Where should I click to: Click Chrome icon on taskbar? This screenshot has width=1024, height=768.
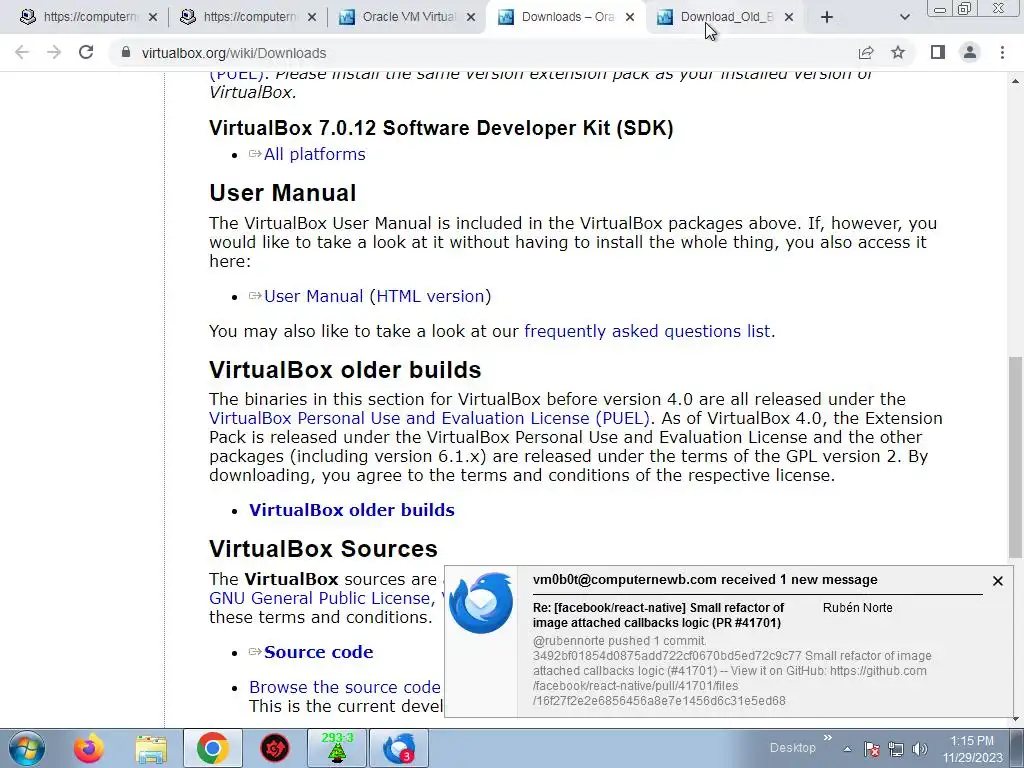tap(212, 748)
